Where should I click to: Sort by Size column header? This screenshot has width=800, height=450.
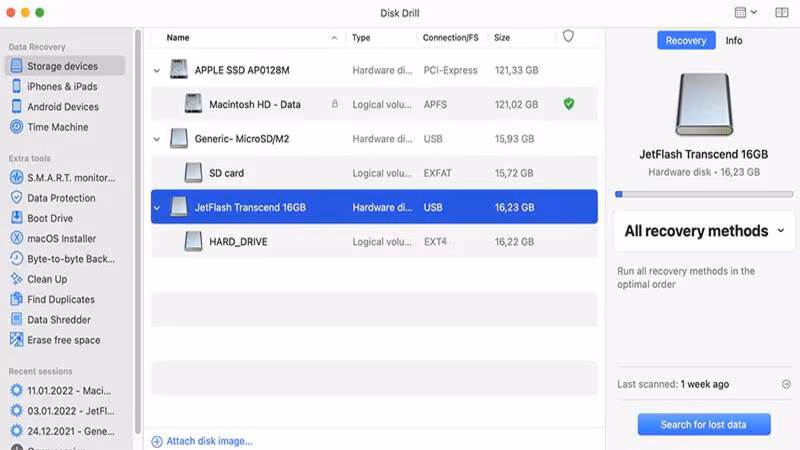pyautogui.click(x=502, y=38)
